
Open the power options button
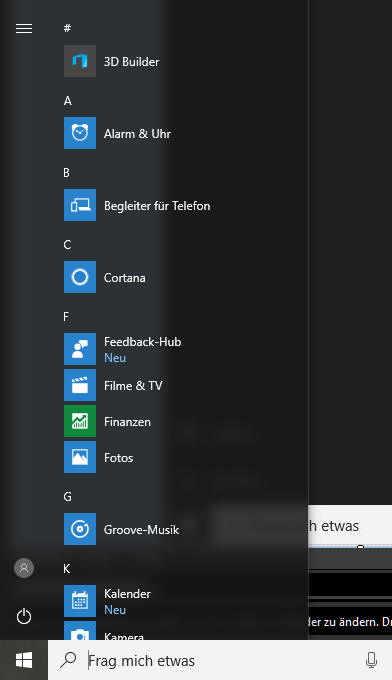(x=24, y=616)
